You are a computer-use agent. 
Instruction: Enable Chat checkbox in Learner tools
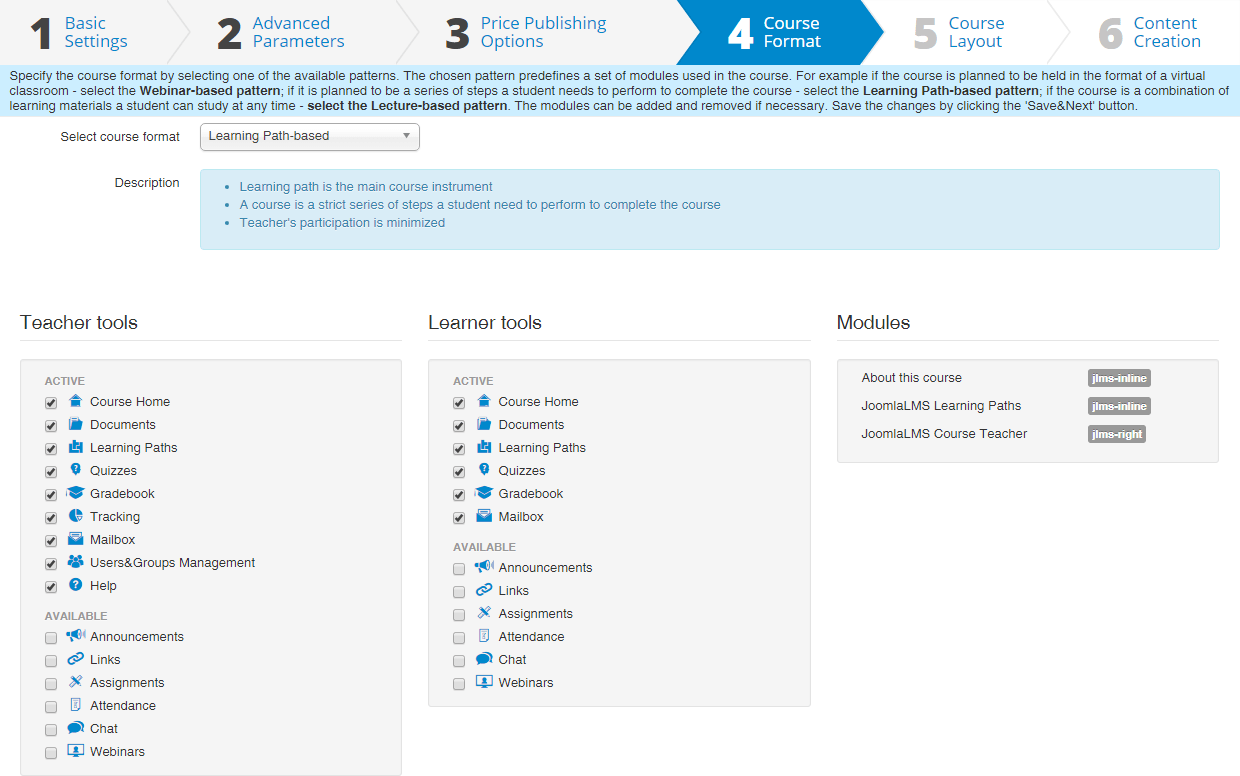pyautogui.click(x=459, y=661)
